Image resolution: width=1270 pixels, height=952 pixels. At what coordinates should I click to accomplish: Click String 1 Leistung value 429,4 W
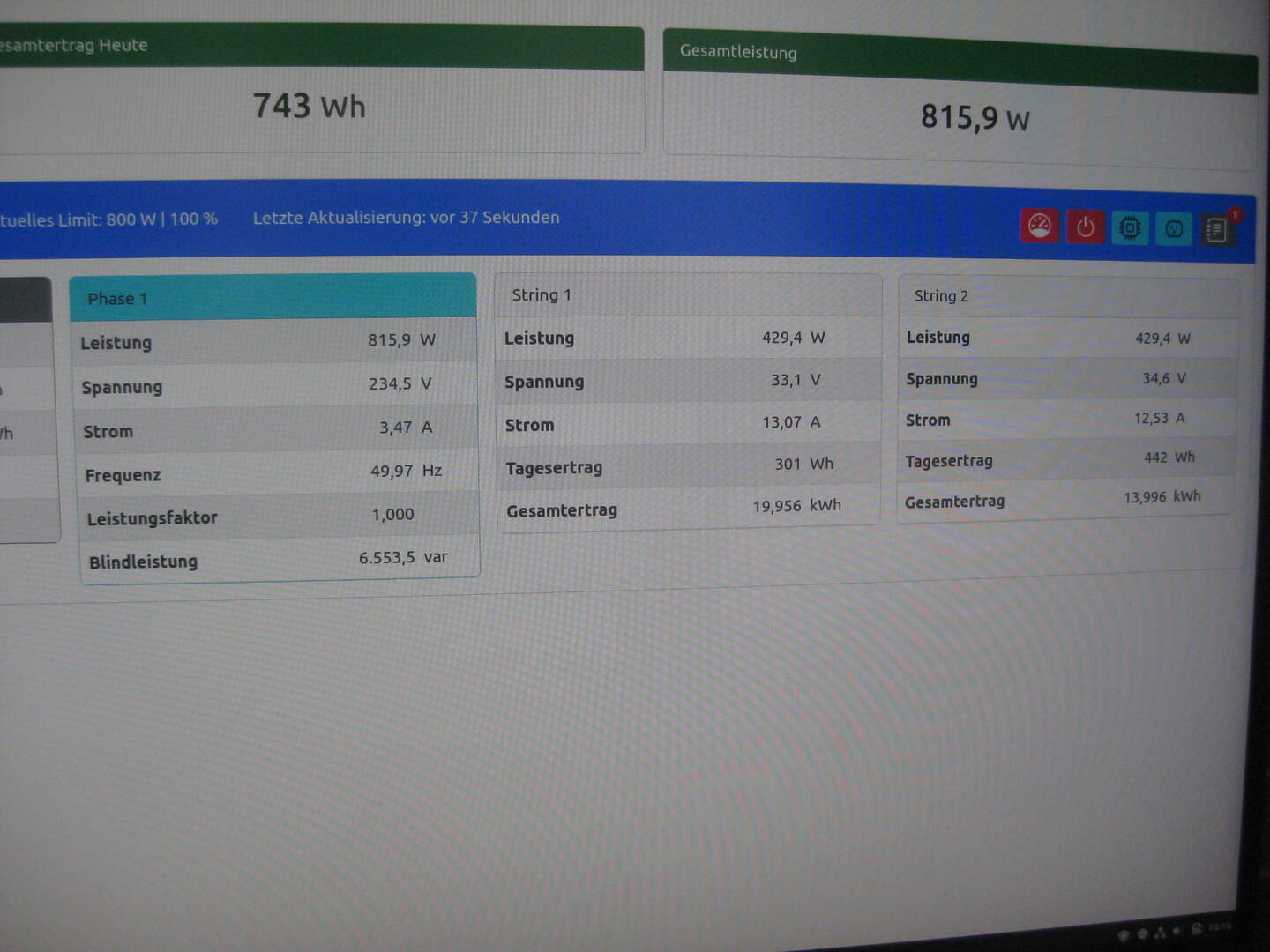click(794, 338)
